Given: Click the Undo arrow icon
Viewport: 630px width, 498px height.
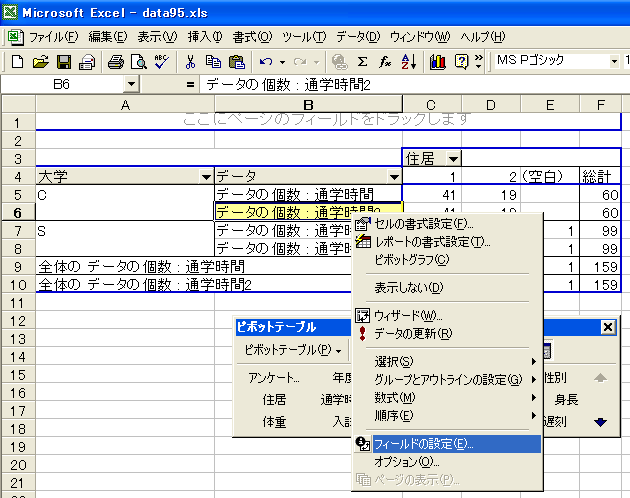Looking at the screenshot, I should tap(266, 62).
